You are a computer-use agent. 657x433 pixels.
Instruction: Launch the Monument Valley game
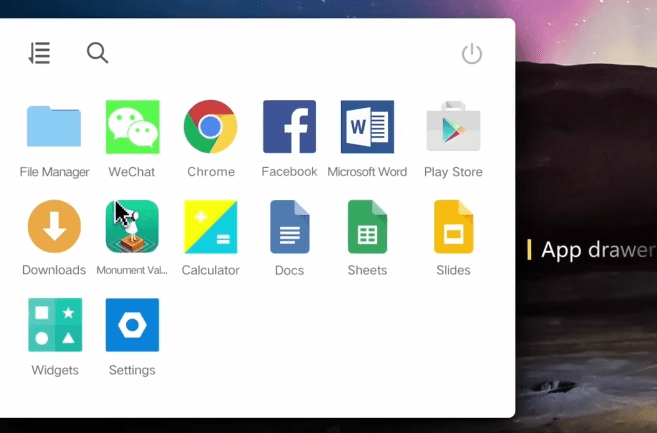click(x=132, y=226)
